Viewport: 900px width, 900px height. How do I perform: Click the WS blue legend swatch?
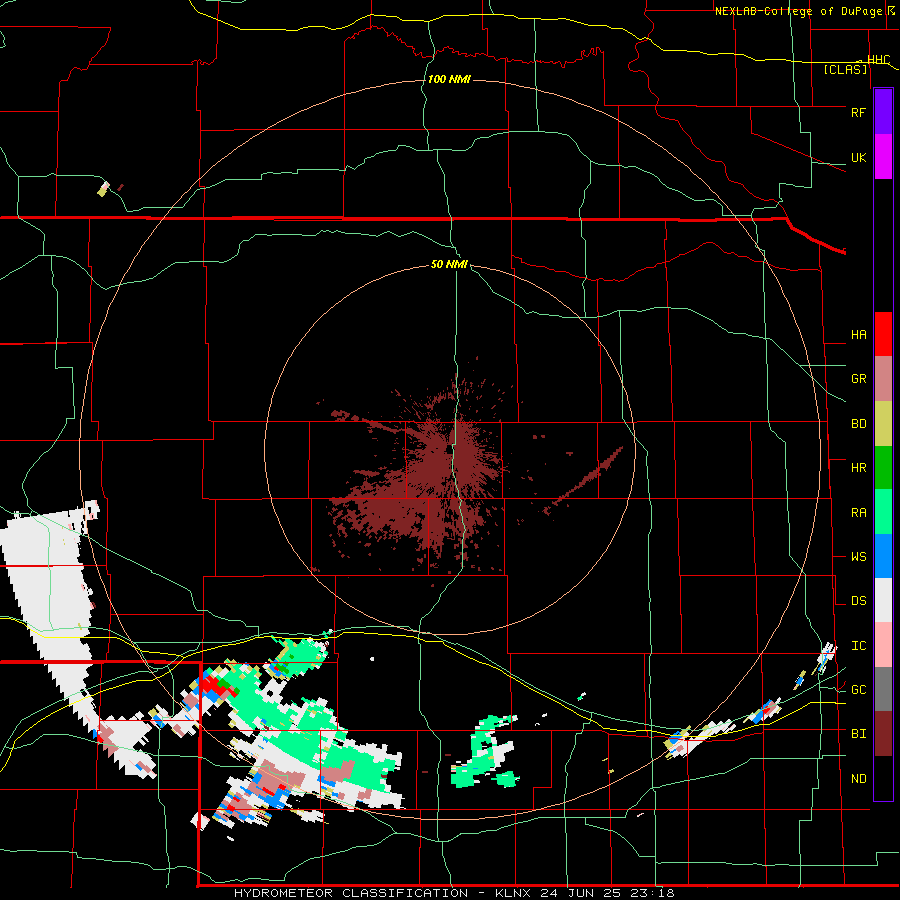(x=883, y=556)
